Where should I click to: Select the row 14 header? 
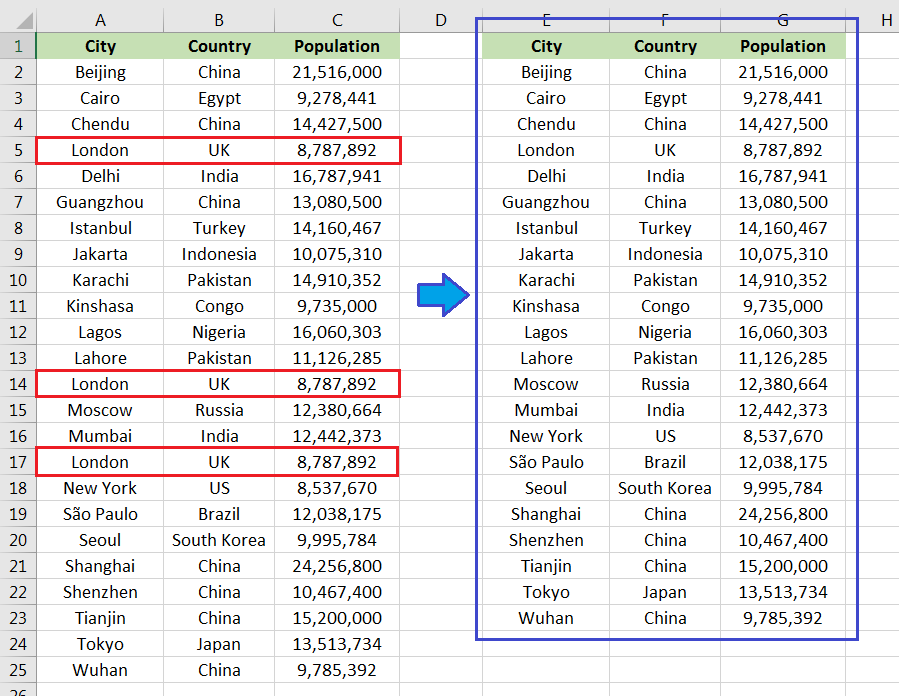click(18, 384)
